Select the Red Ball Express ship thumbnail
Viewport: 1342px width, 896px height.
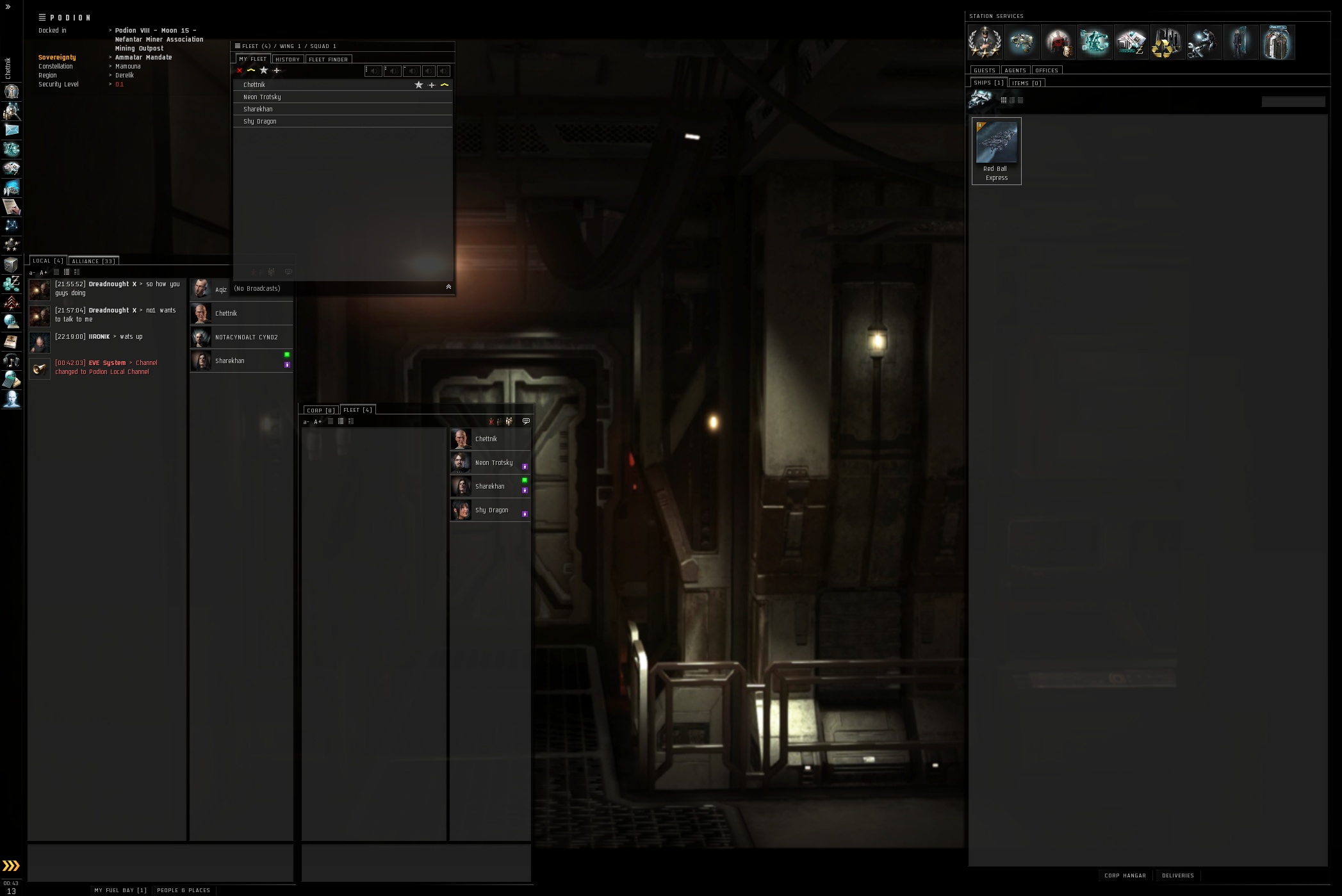996,143
